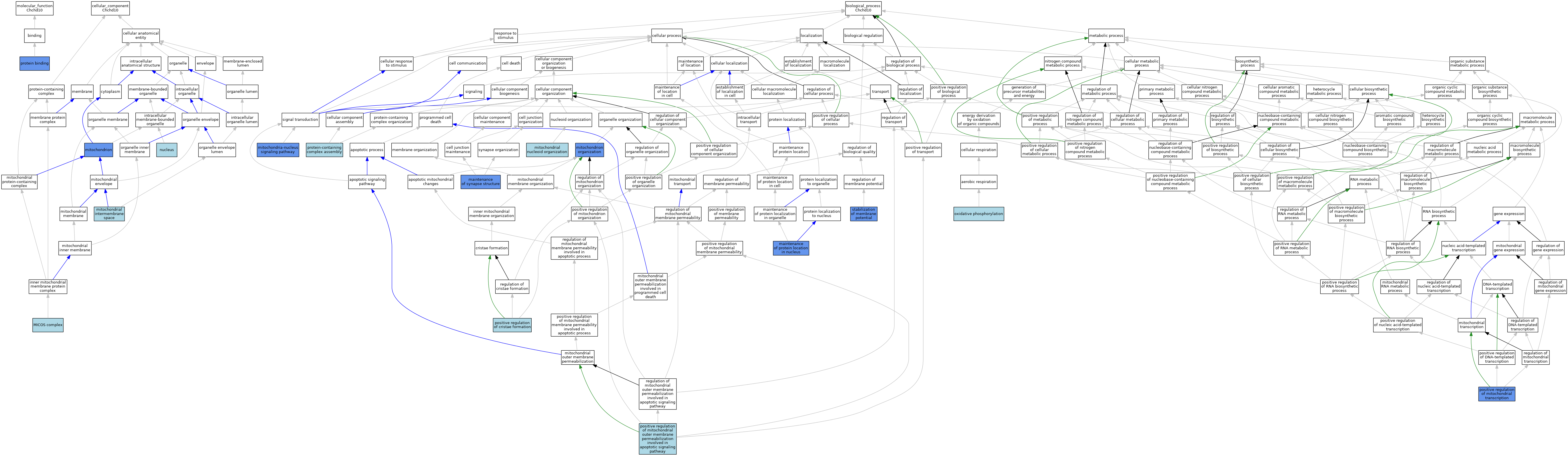This screenshot has height=456, width=1568.
Task: Click the 'mitochondrial gene expression' node
Action: click(x=1509, y=248)
